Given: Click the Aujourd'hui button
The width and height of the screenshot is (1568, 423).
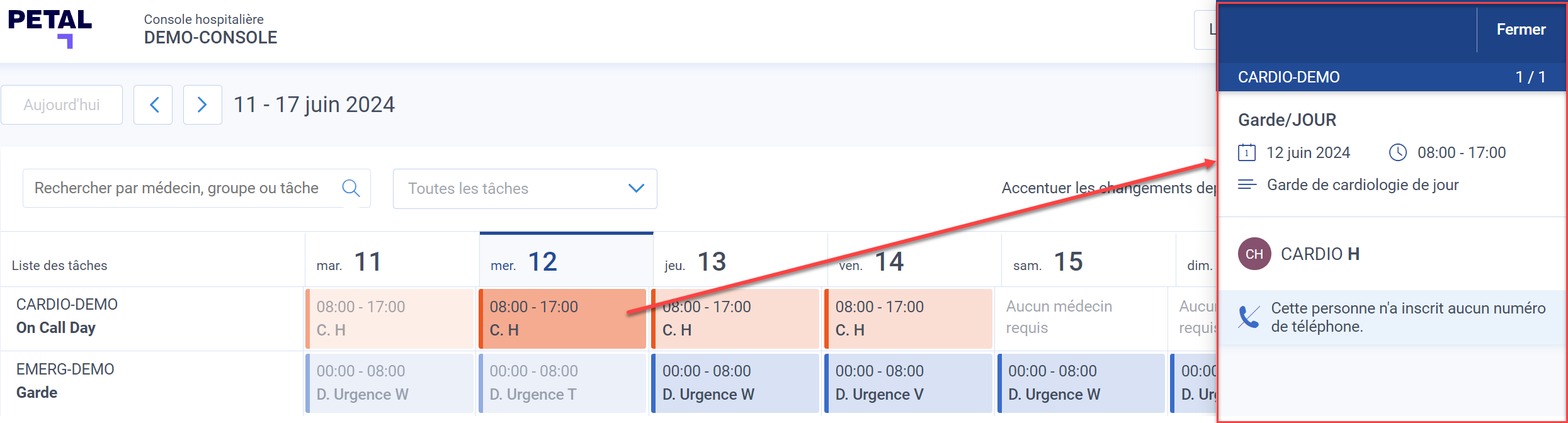Looking at the screenshot, I should click(62, 104).
